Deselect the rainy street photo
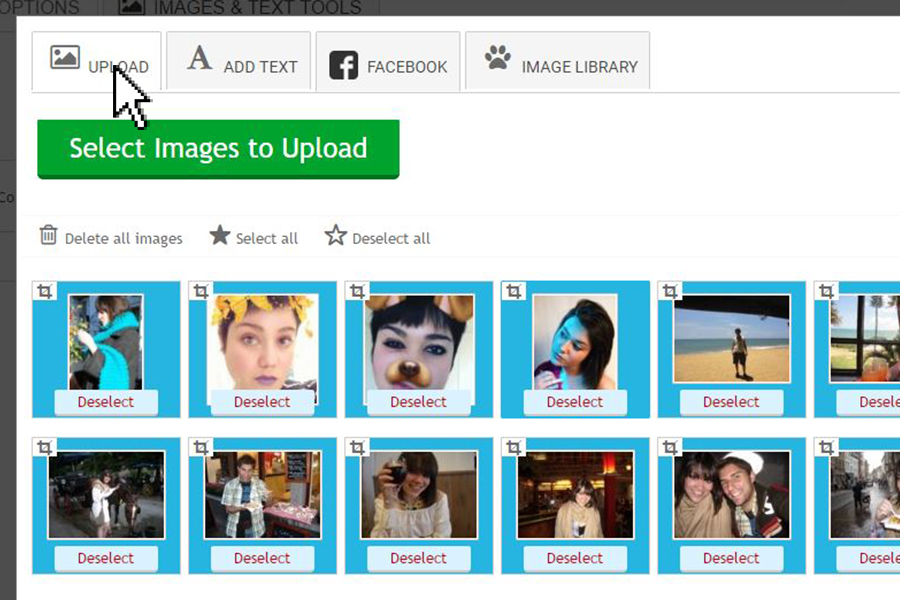Image resolution: width=900 pixels, height=600 pixels. (x=868, y=558)
